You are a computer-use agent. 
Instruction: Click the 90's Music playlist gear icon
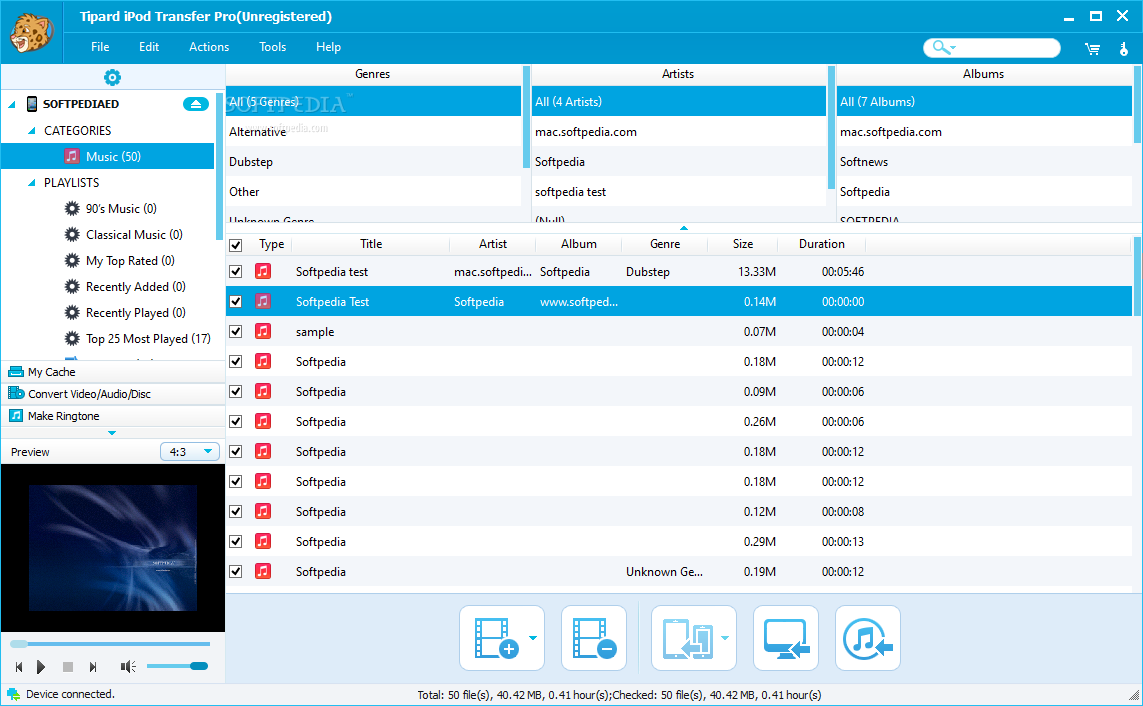[72, 209]
